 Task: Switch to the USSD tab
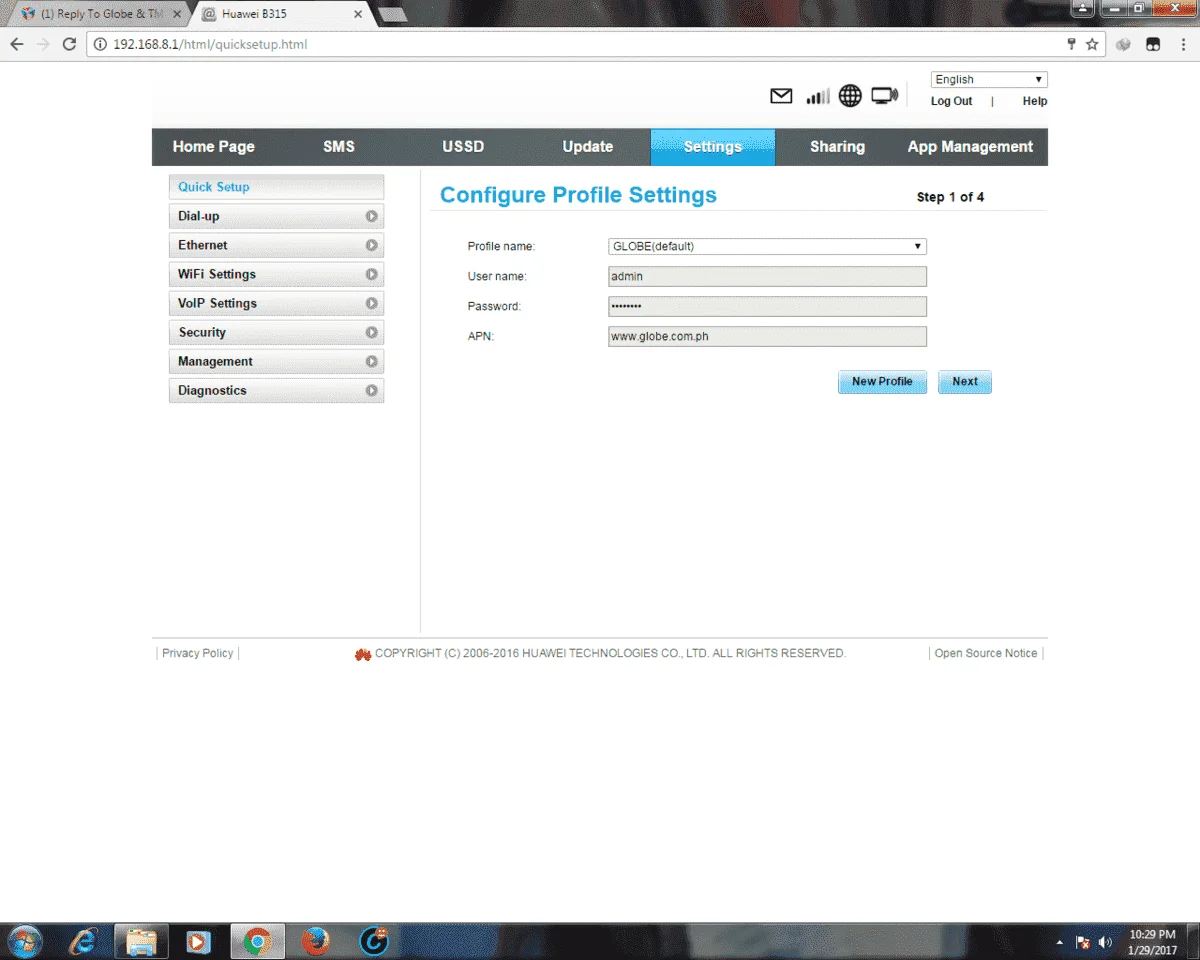point(463,147)
